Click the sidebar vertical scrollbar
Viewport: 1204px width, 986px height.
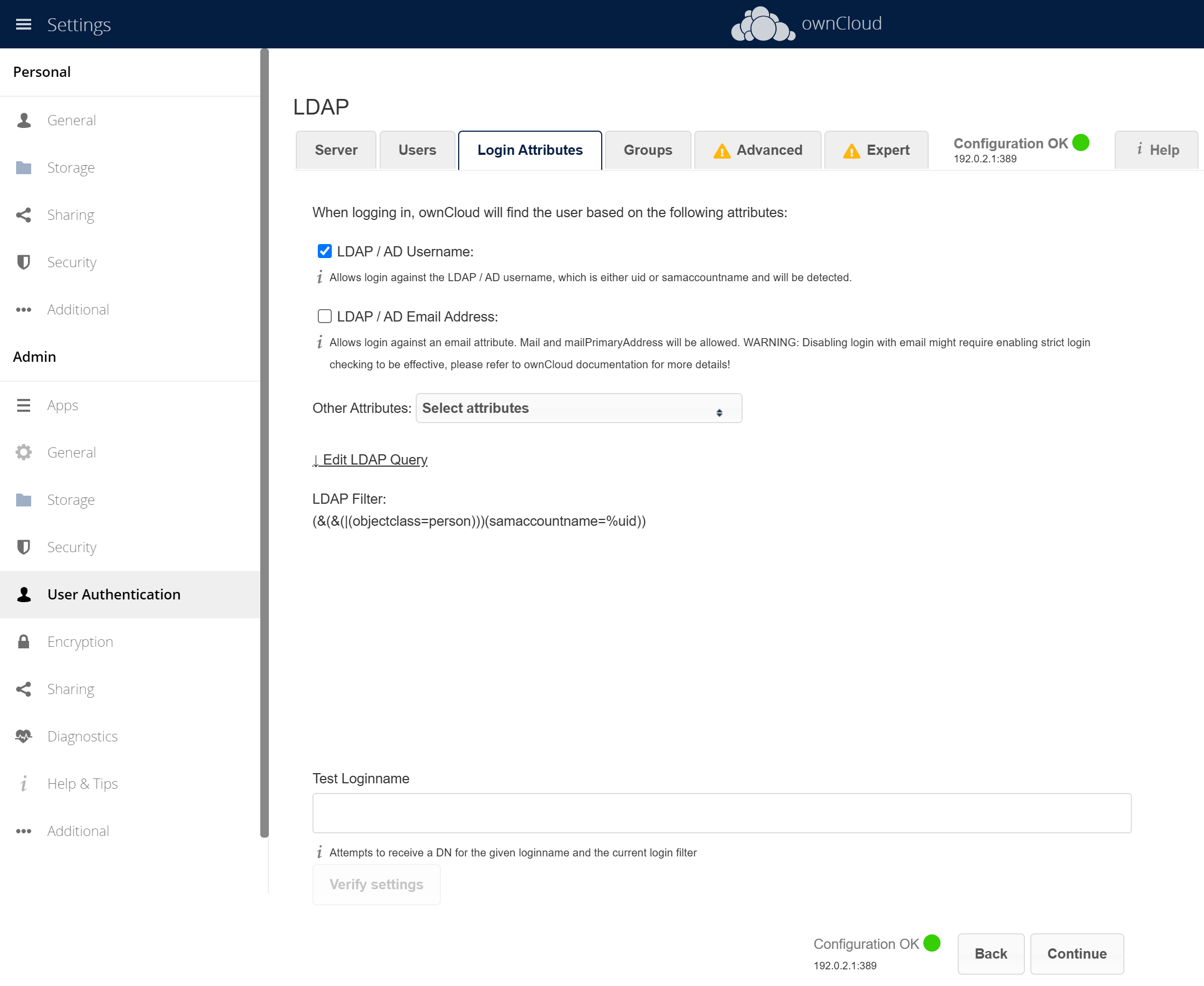pyautogui.click(x=264, y=443)
